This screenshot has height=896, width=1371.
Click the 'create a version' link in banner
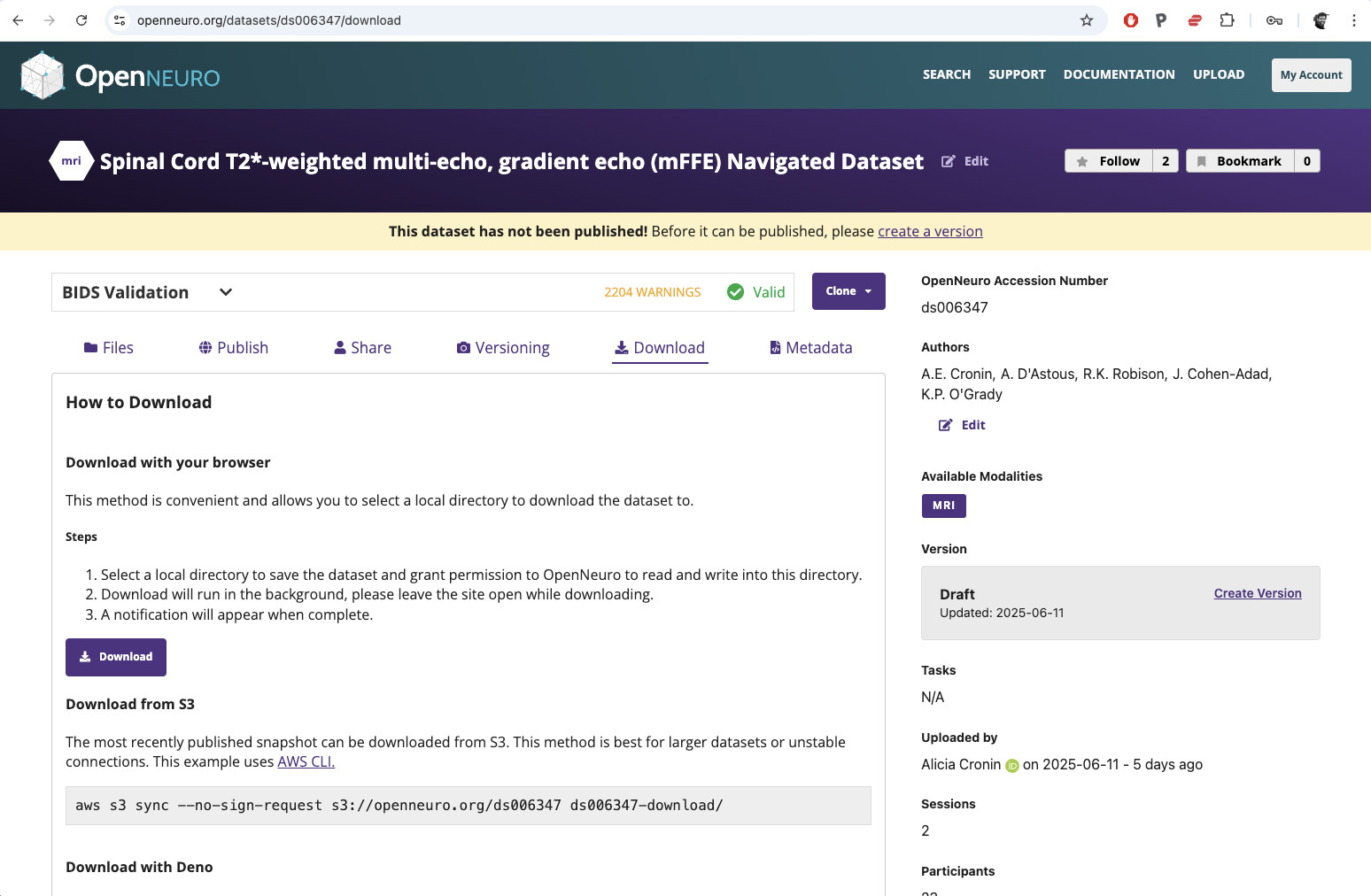coord(930,231)
